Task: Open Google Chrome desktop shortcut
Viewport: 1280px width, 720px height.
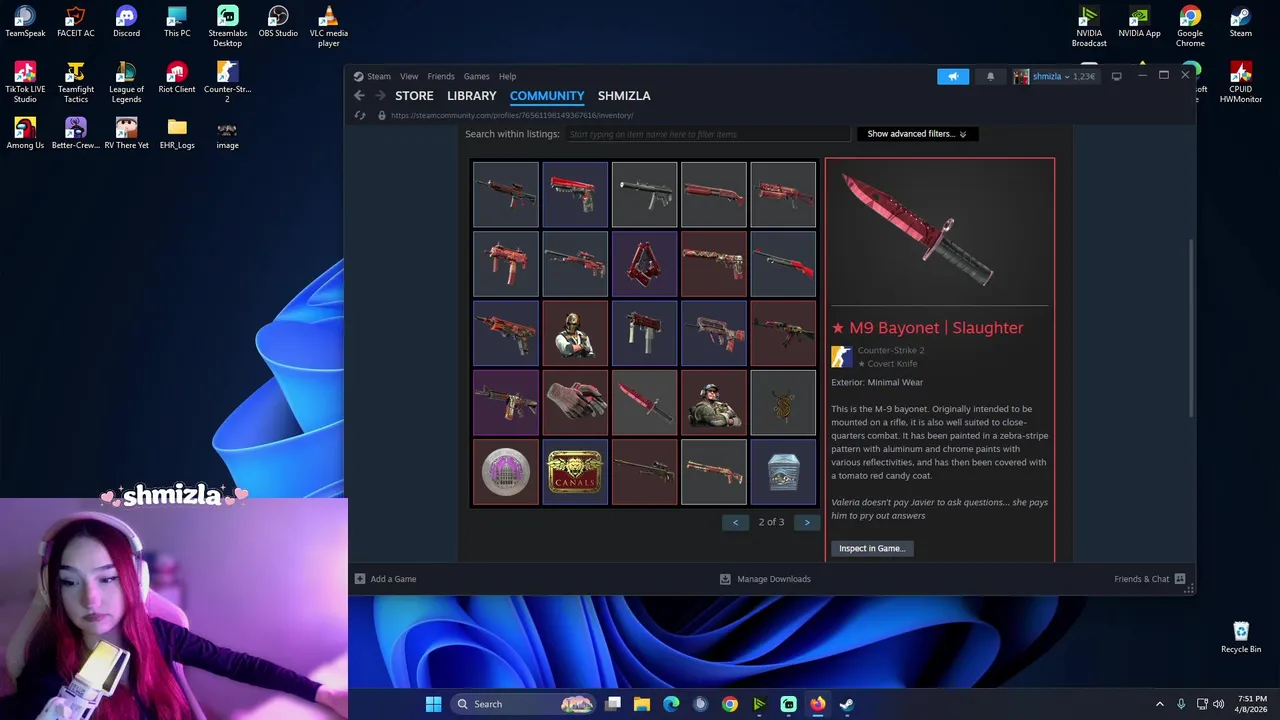Action: pos(1190,27)
